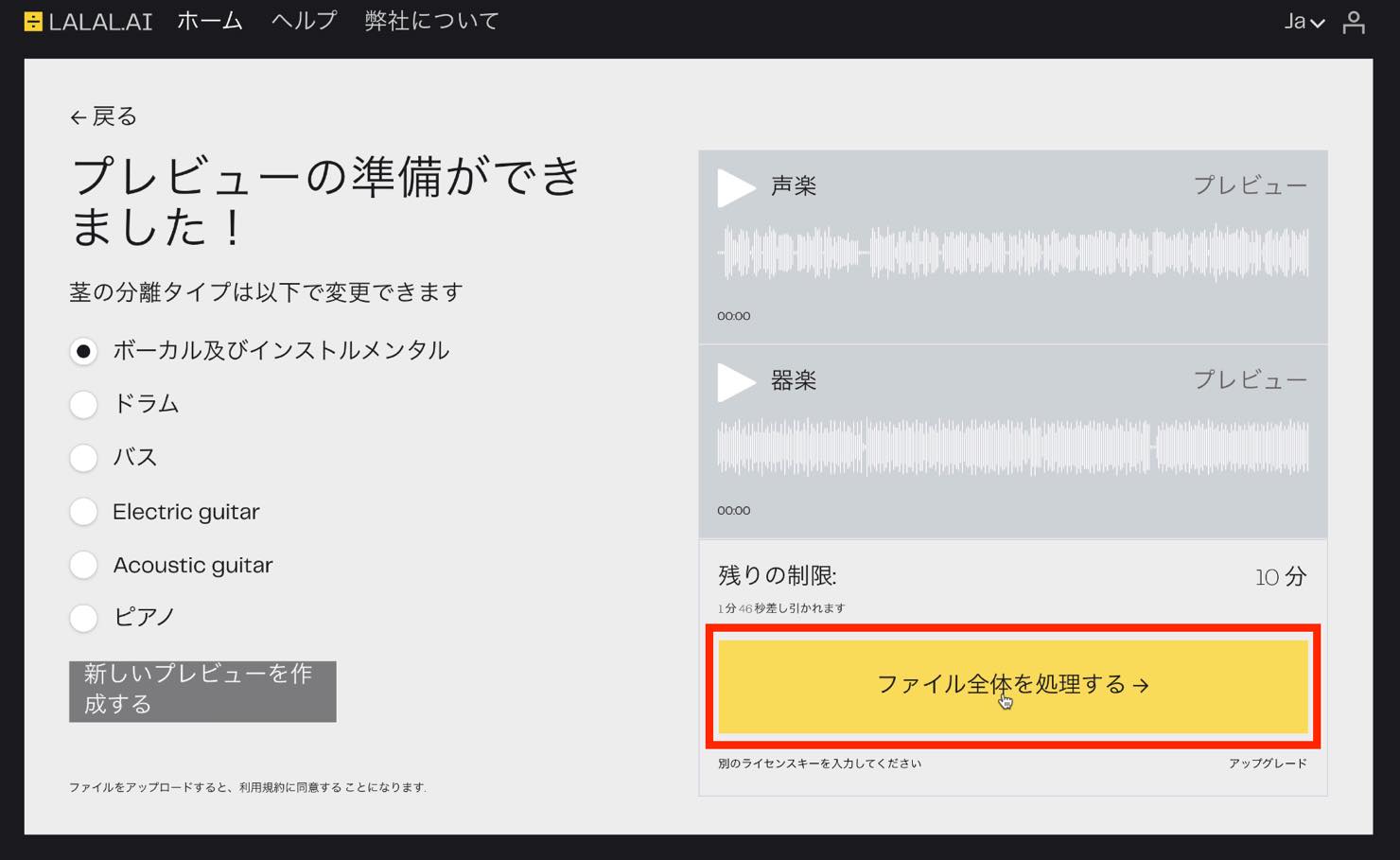Select Electric guitar stem option

point(83,512)
